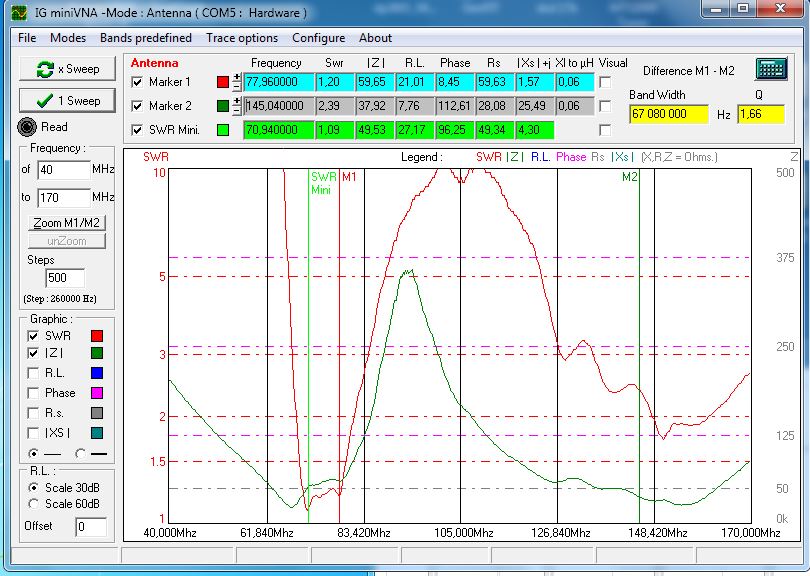
Task: Click the Marker 1 plus/minus stepper
Action: click(x=237, y=82)
